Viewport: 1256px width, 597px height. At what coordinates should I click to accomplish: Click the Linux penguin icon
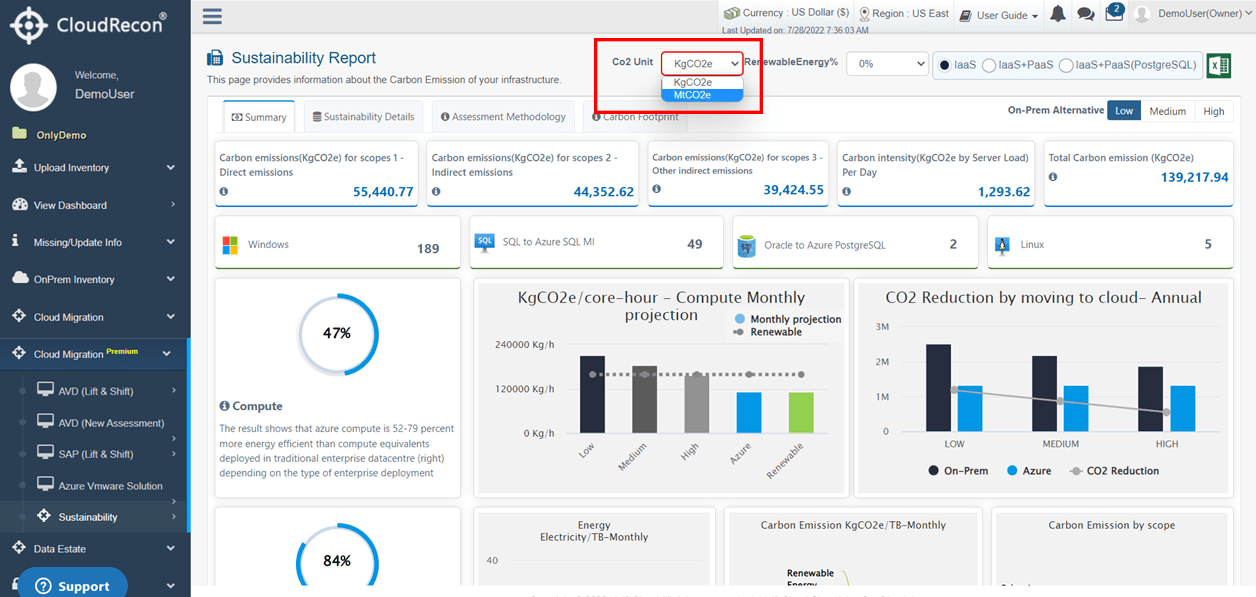[1000, 244]
